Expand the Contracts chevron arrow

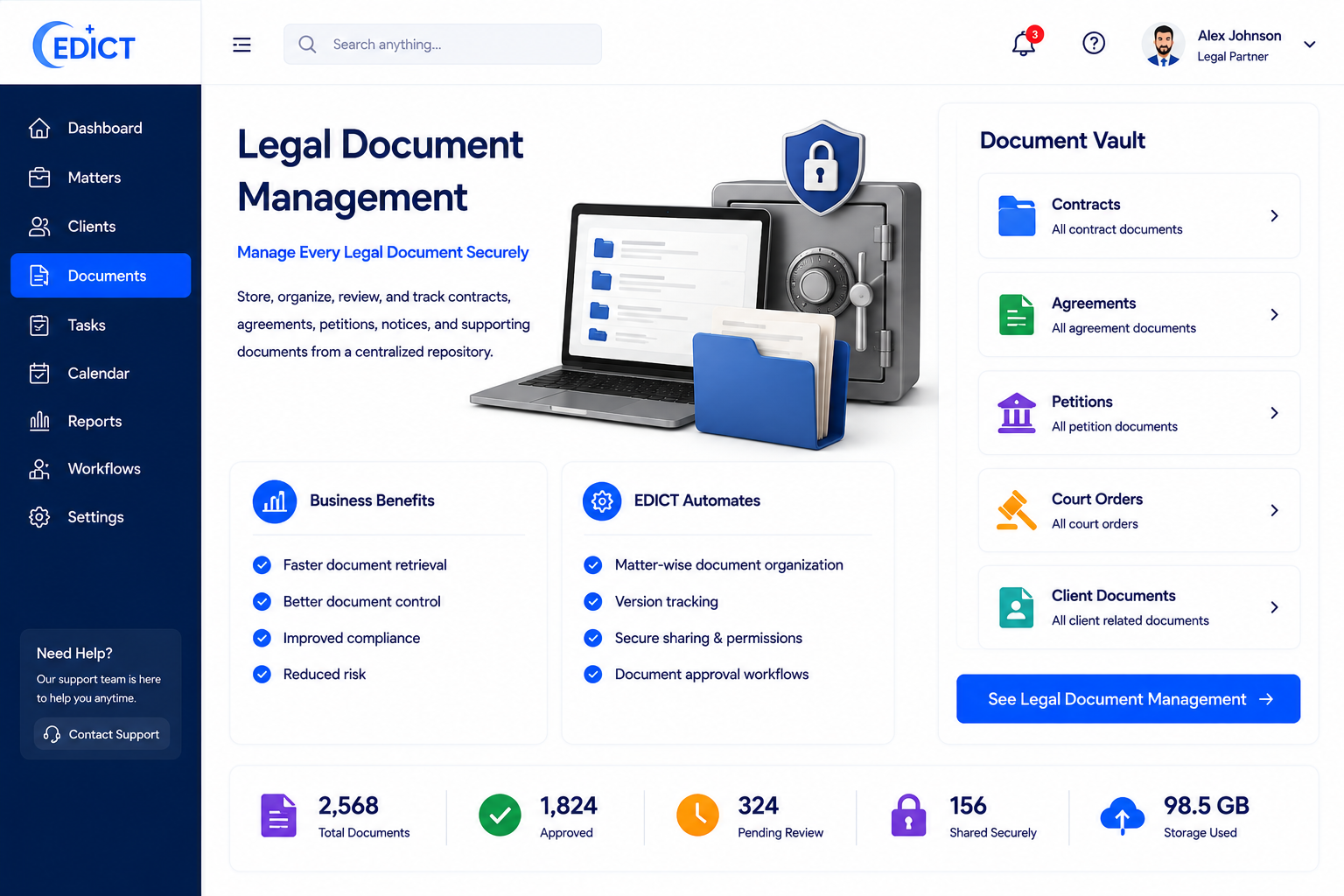(1275, 216)
